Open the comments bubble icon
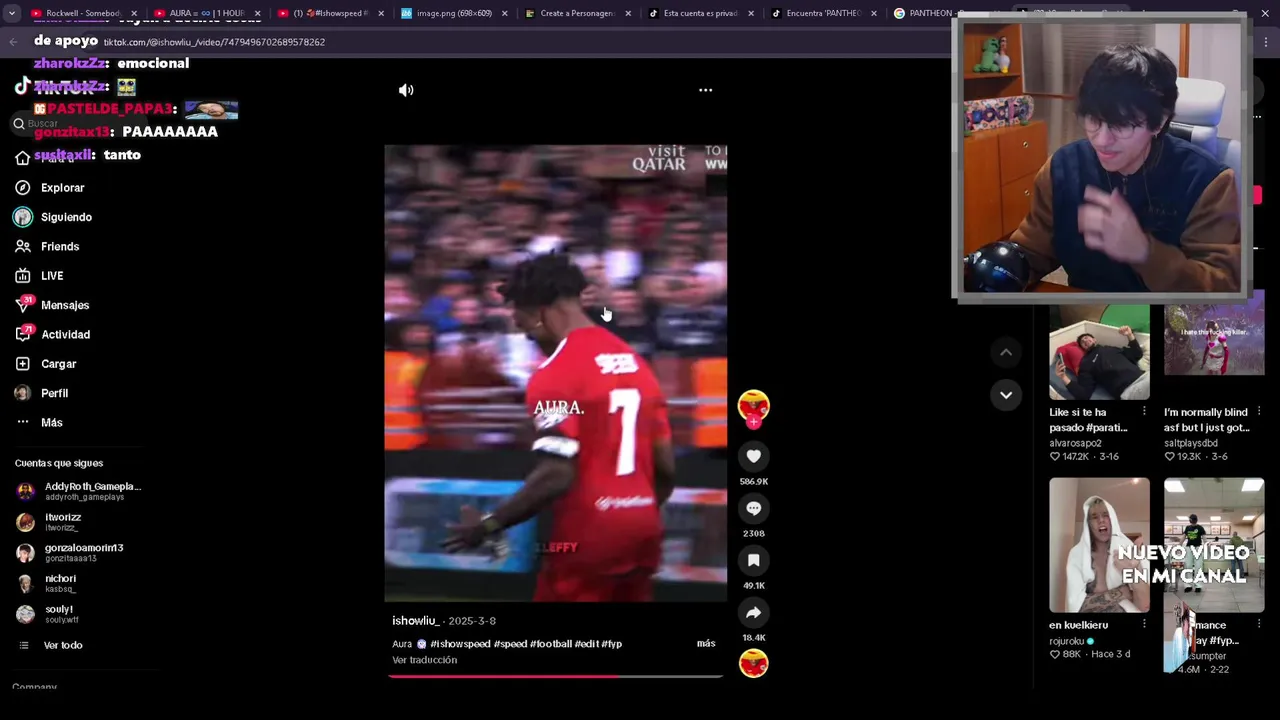1280x720 pixels. click(x=753, y=508)
